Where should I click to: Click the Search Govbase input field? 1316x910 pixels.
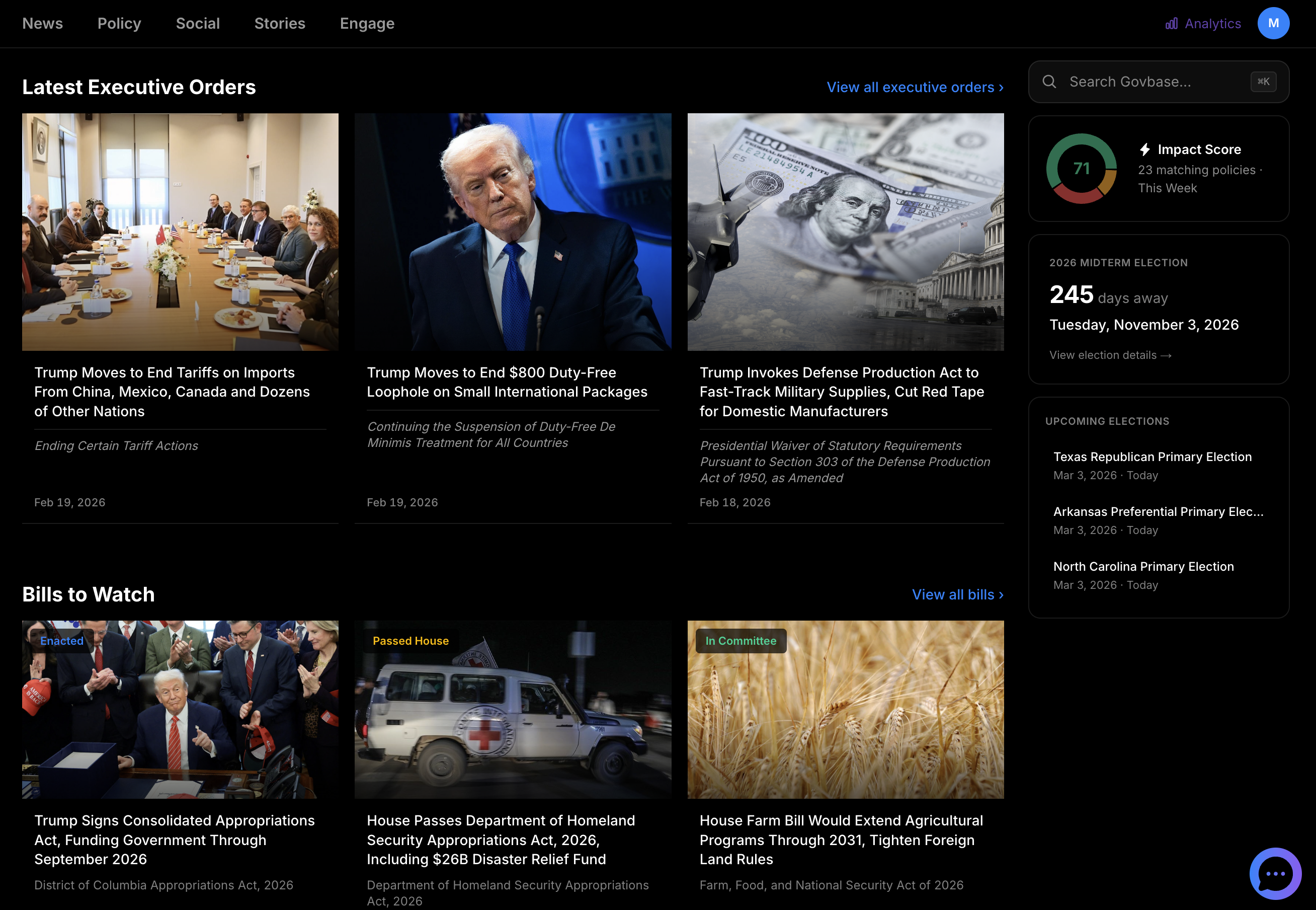[1134, 82]
